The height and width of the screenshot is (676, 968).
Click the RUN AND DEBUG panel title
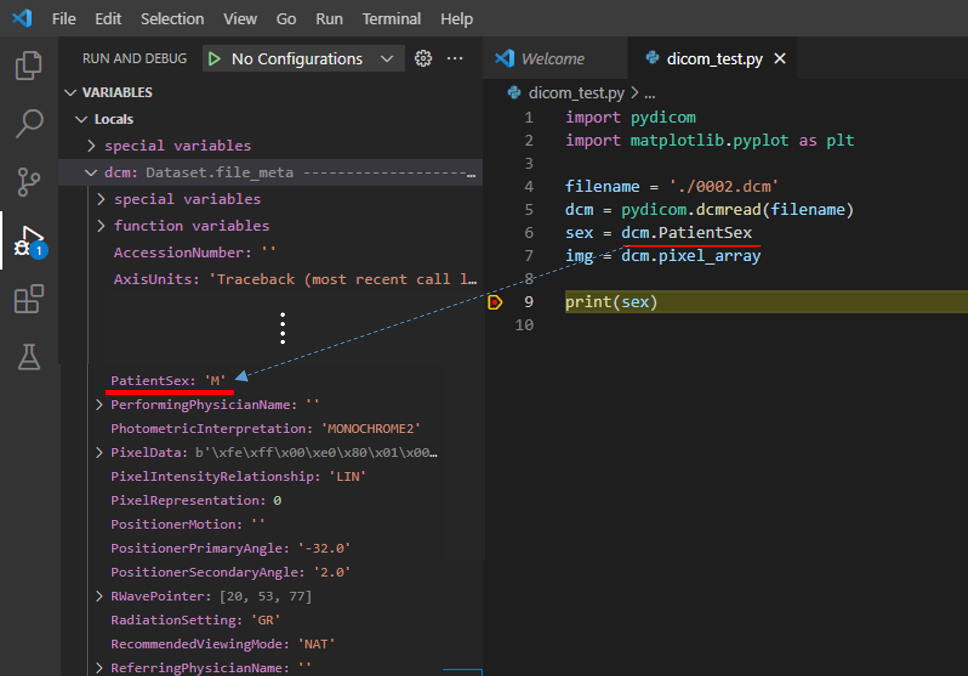pyautogui.click(x=135, y=59)
